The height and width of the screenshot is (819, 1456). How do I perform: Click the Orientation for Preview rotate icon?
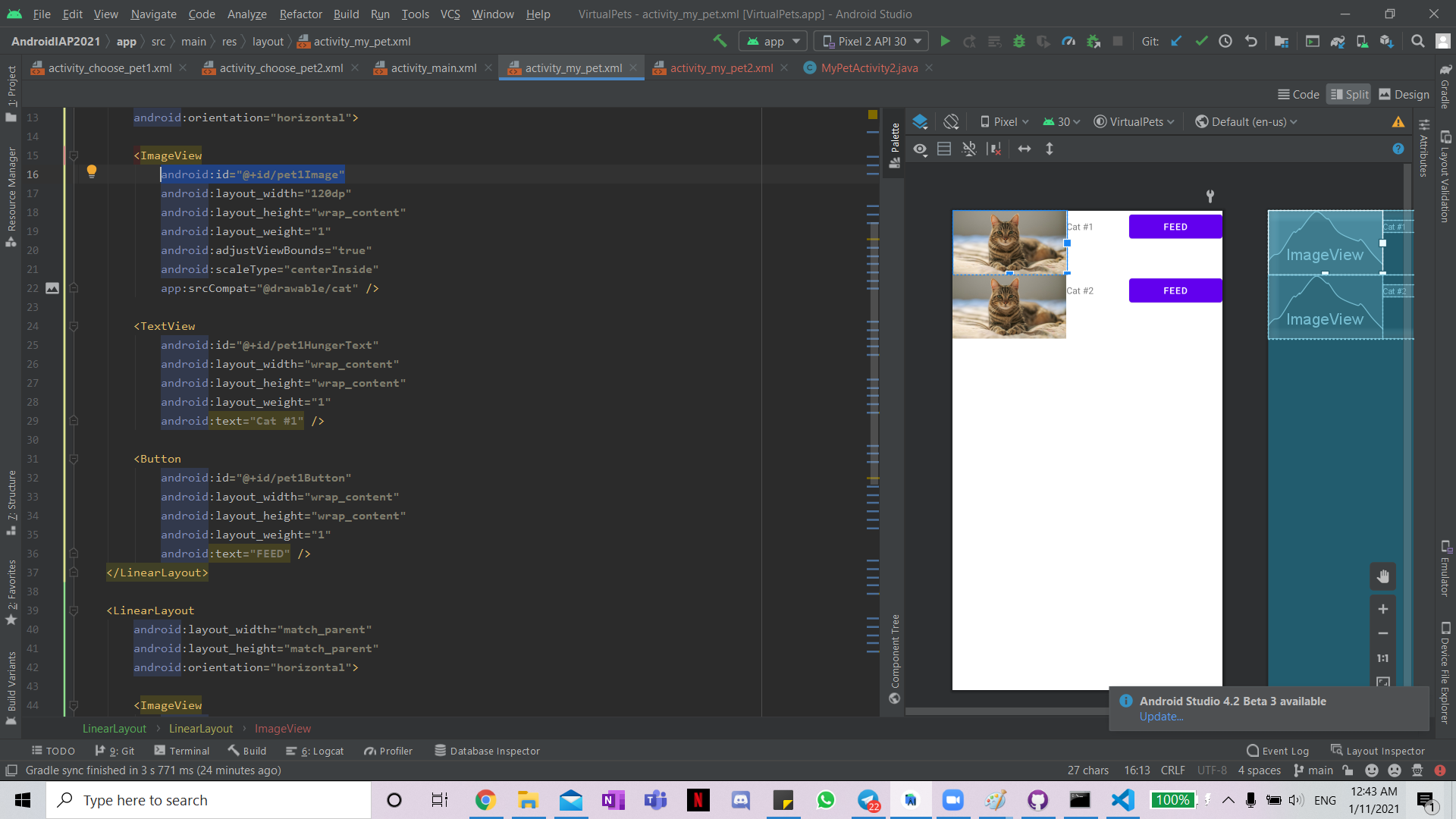951,121
